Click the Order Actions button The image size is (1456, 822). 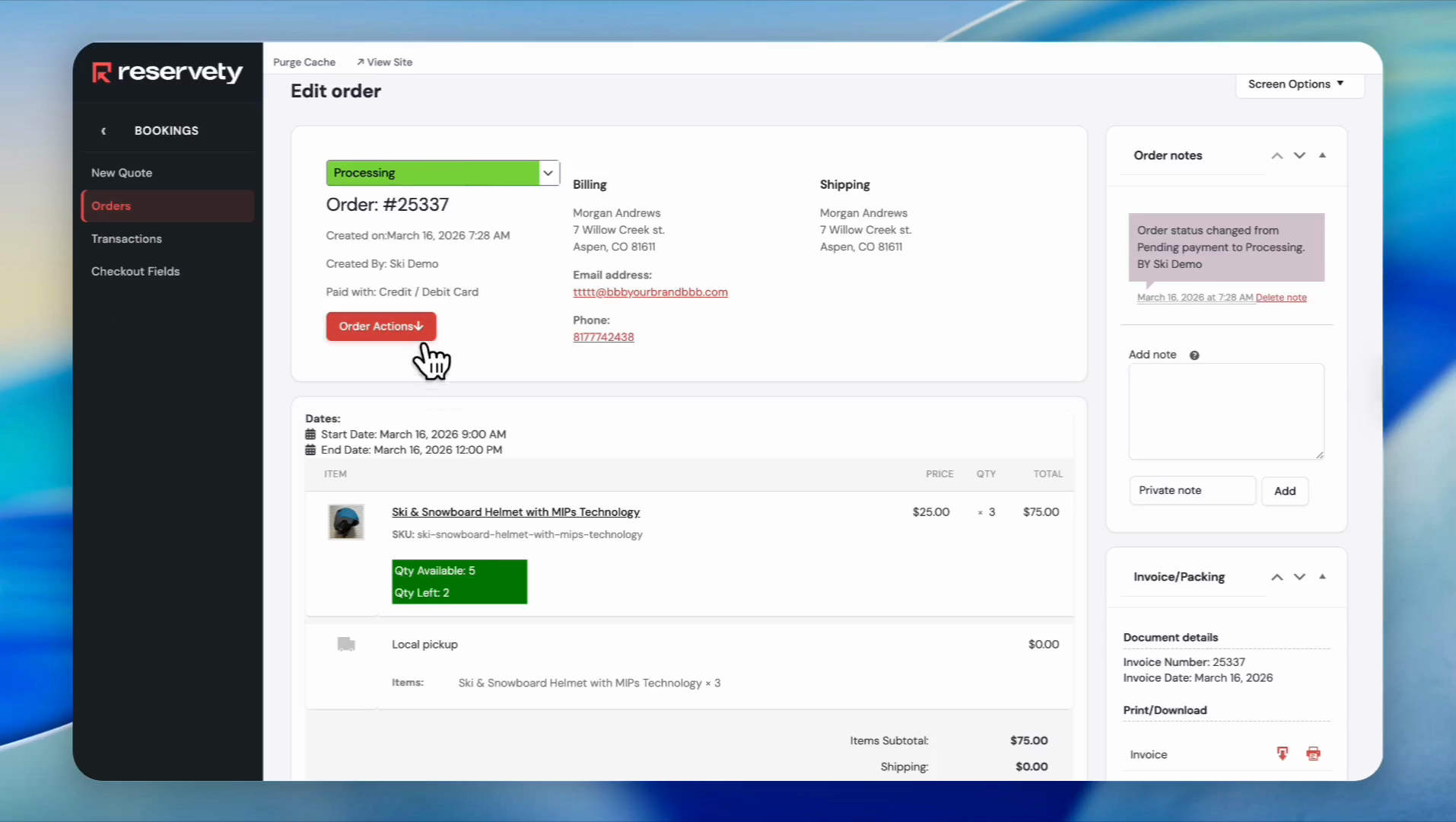pyautogui.click(x=381, y=327)
